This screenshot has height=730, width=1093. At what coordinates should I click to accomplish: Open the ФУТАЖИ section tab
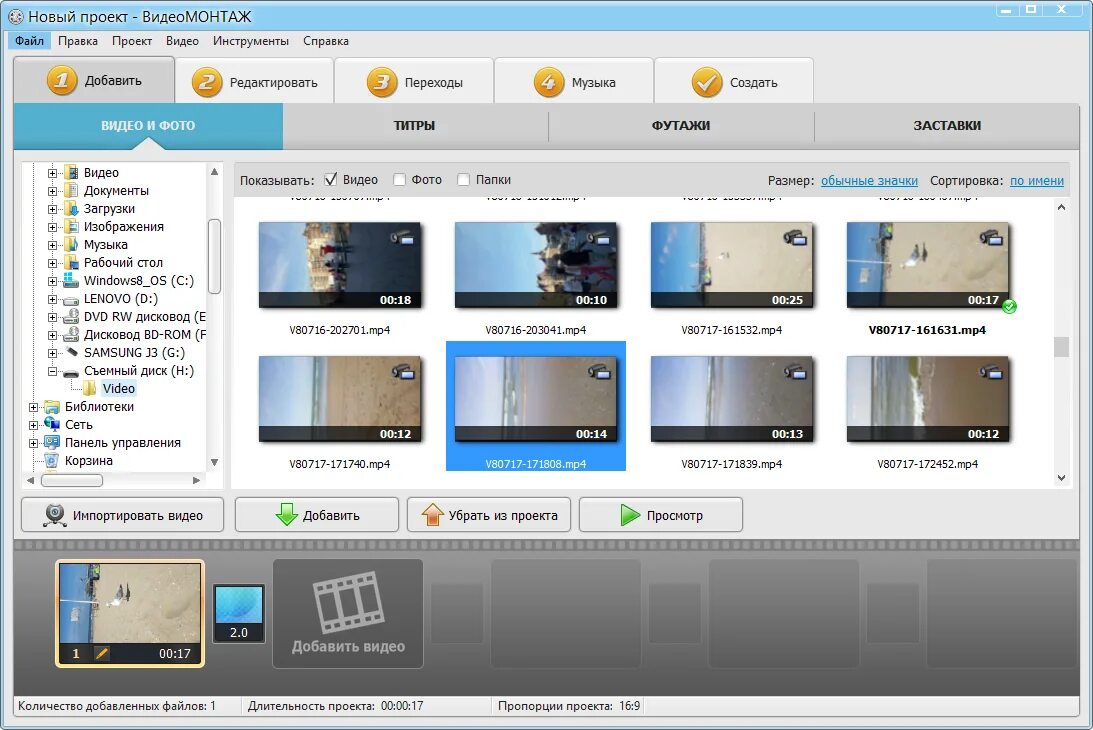click(681, 126)
